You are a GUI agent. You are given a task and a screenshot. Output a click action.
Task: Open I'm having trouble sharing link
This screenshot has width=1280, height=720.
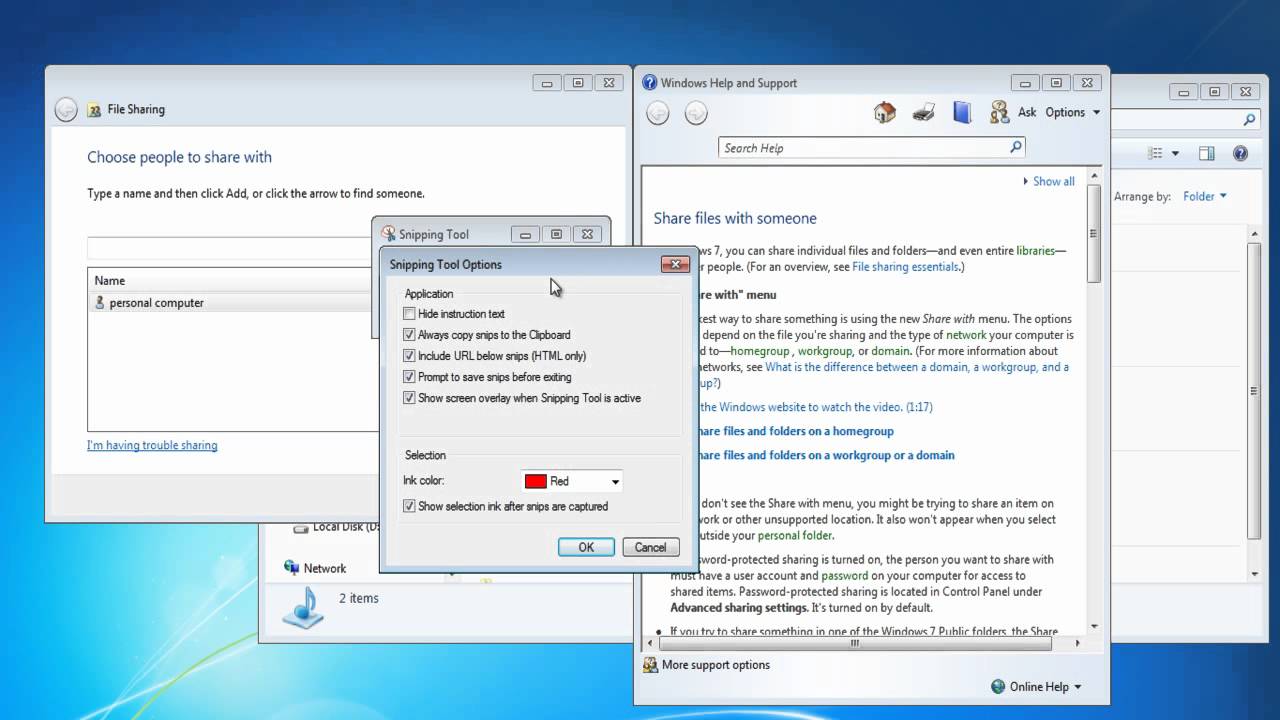point(152,446)
